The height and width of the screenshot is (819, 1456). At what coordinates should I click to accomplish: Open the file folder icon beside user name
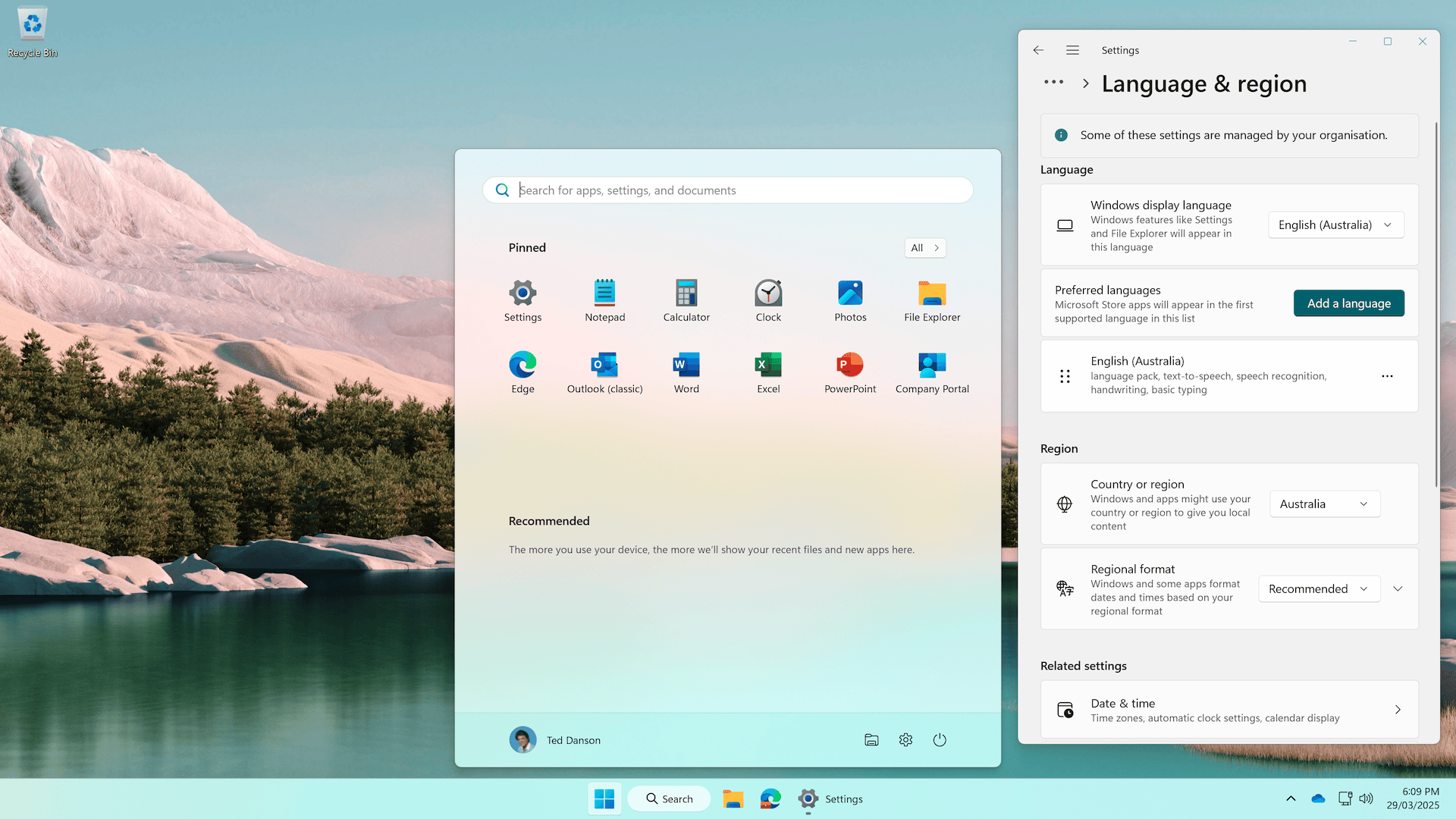(871, 740)
